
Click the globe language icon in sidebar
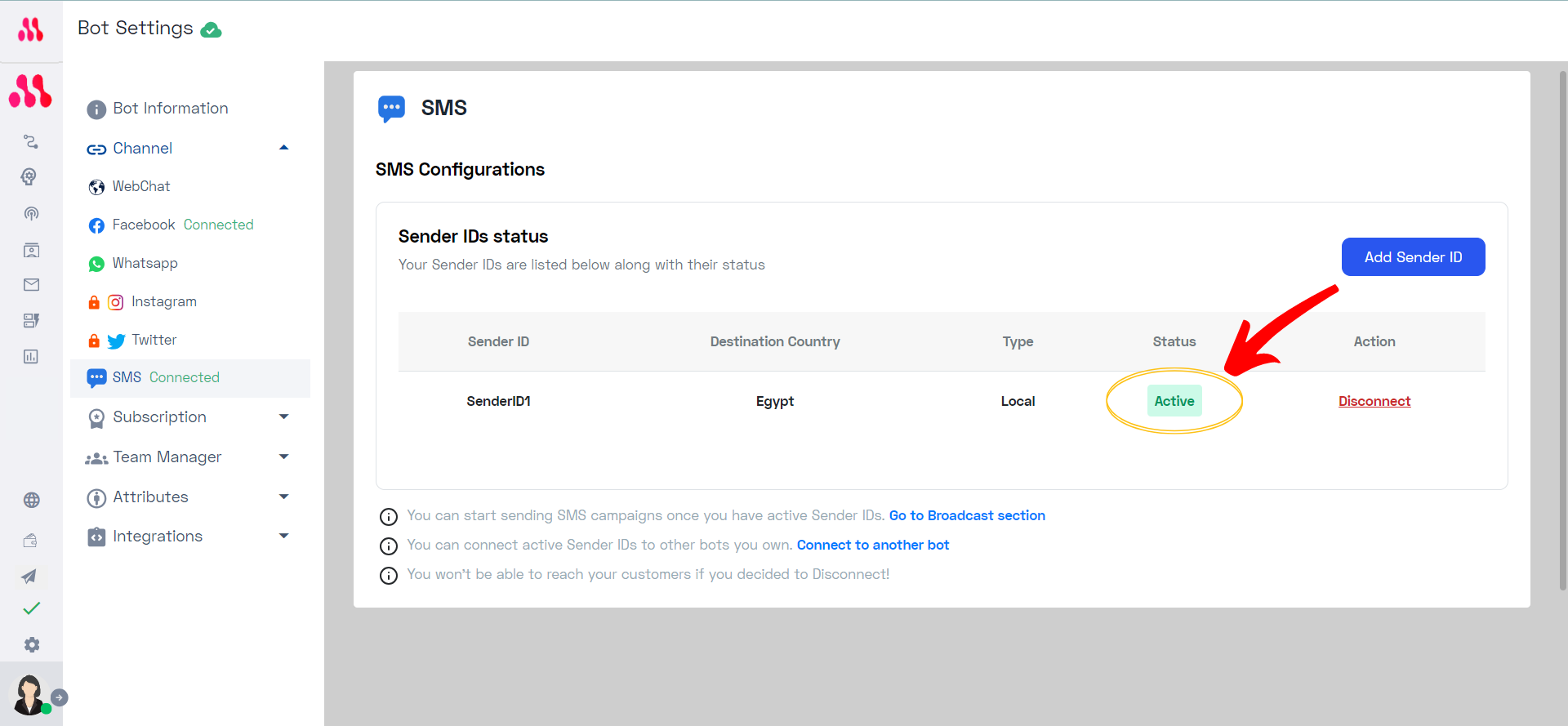coord(32,500)
